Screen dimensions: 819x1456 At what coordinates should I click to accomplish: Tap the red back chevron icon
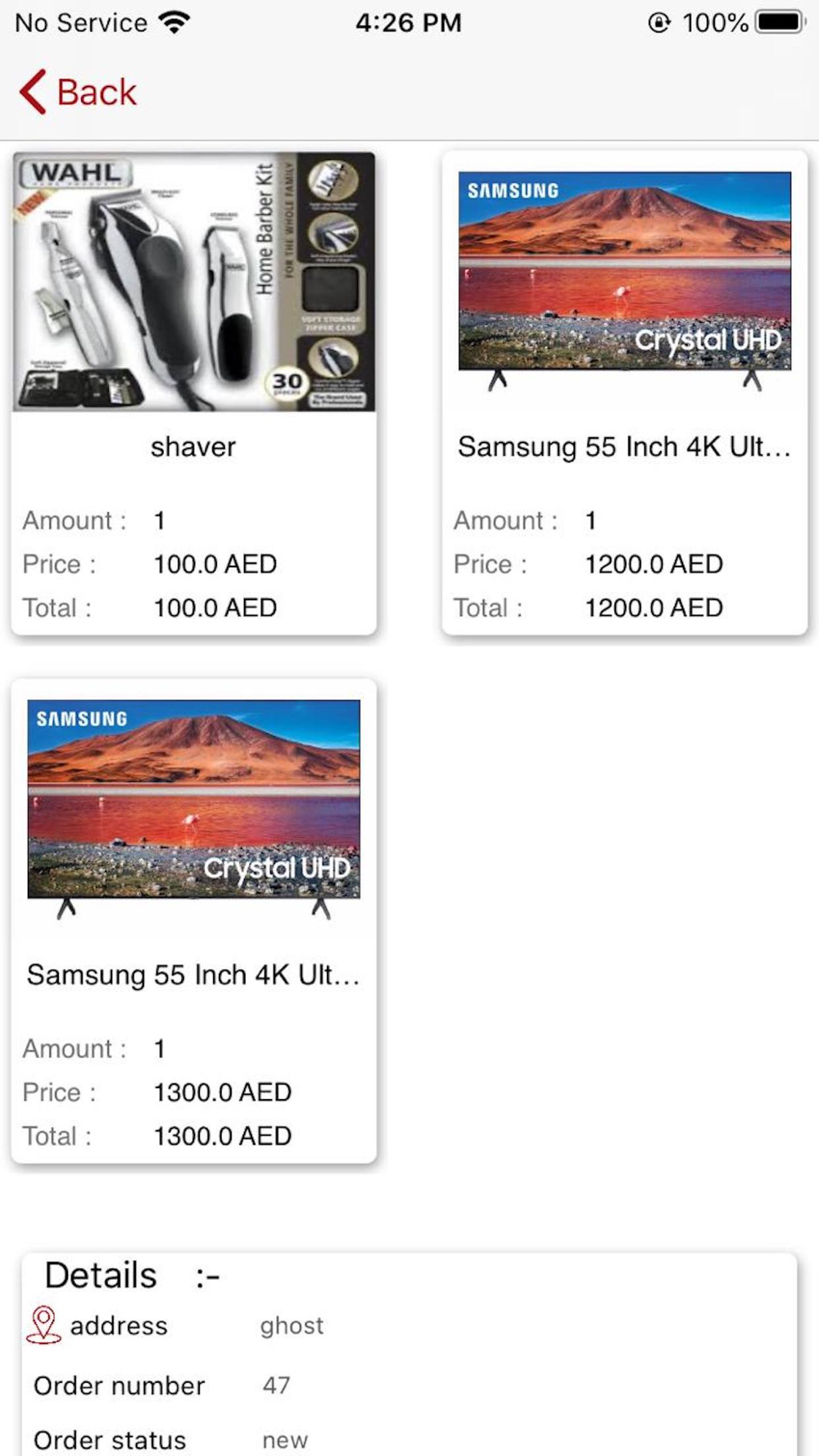pos(33,92)
